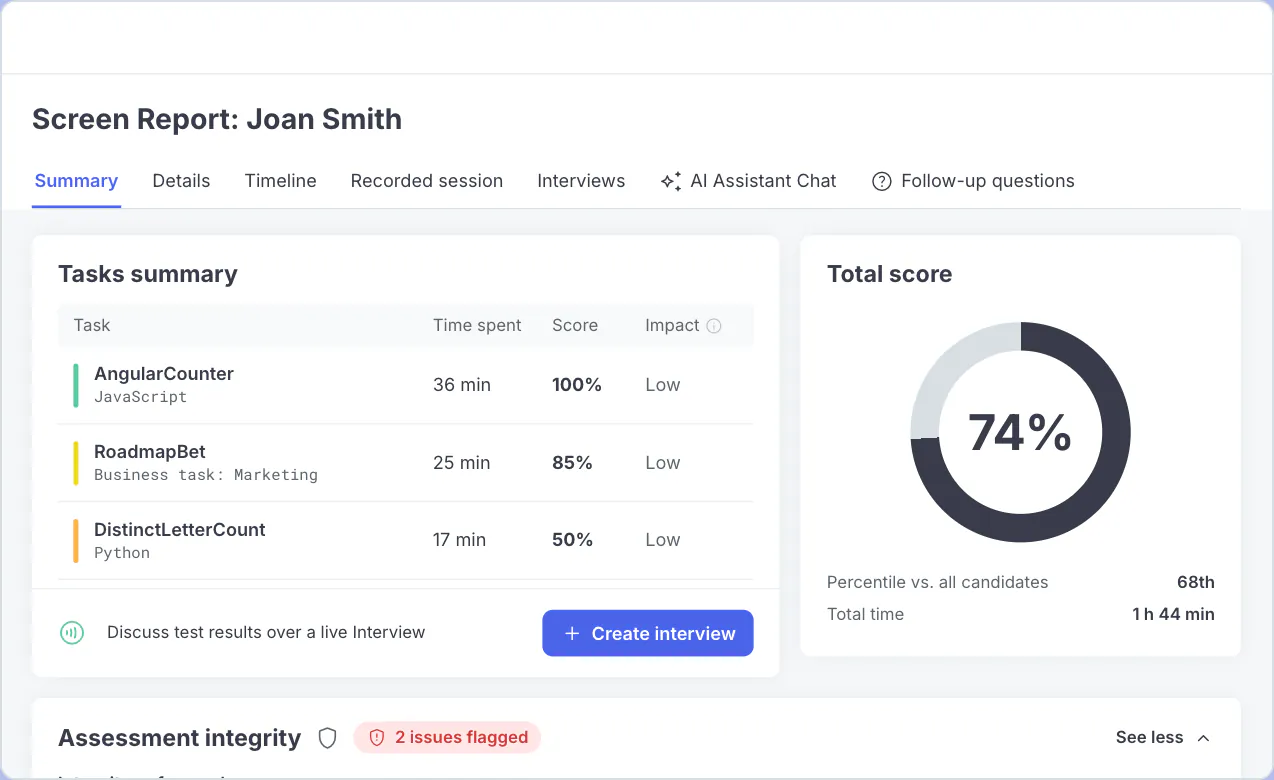Click the Low impact for AngularCounter

(663, 385)
